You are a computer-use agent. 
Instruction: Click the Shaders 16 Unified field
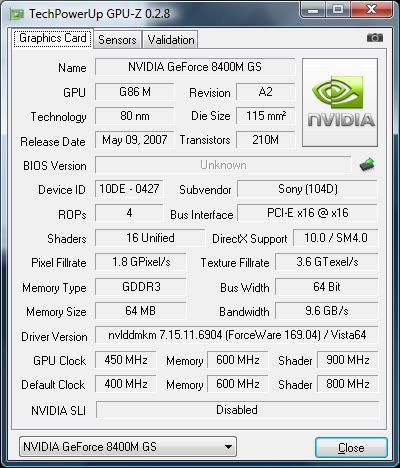point(150,238)
